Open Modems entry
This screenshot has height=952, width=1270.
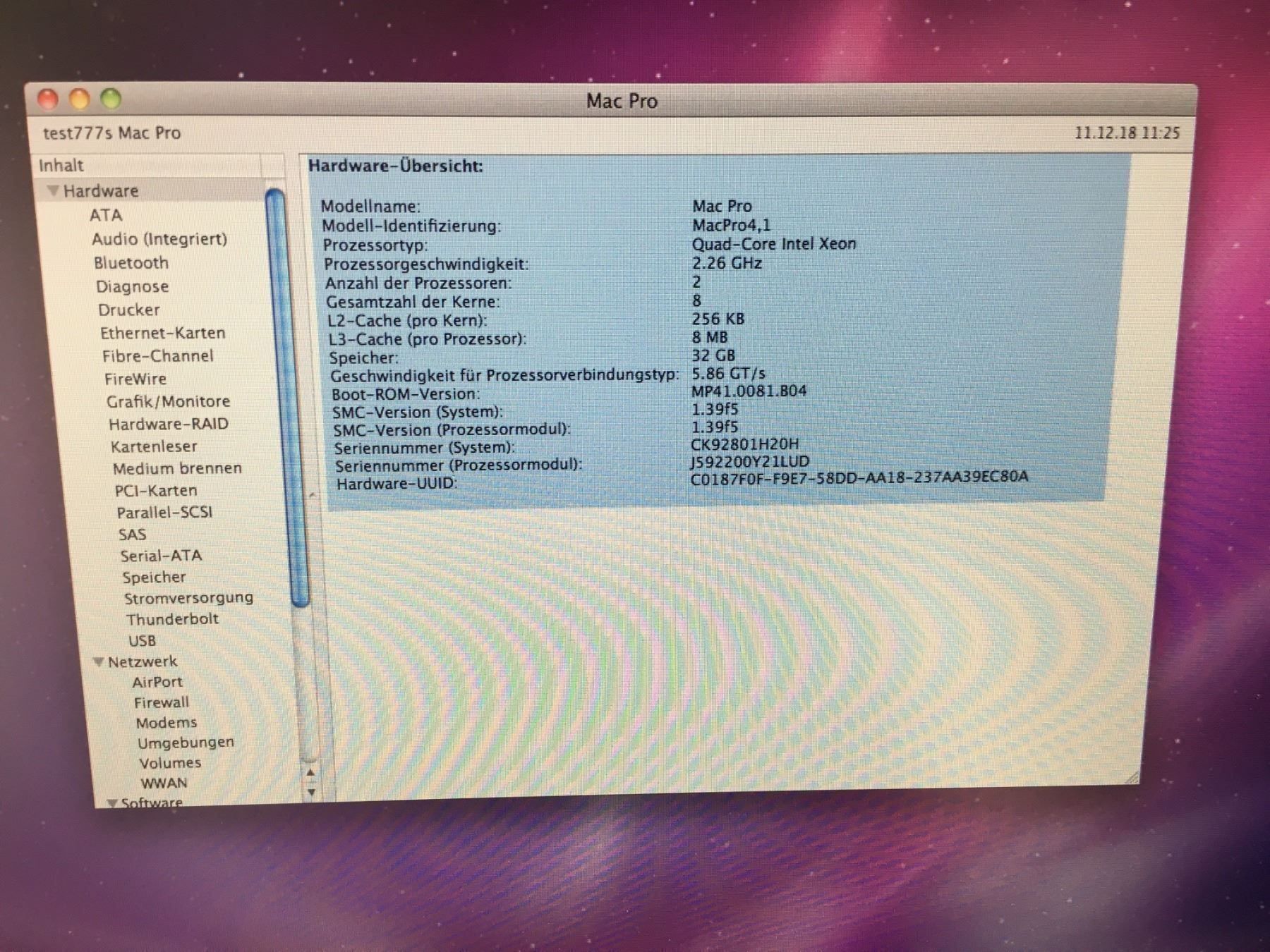tap(167, 723)
